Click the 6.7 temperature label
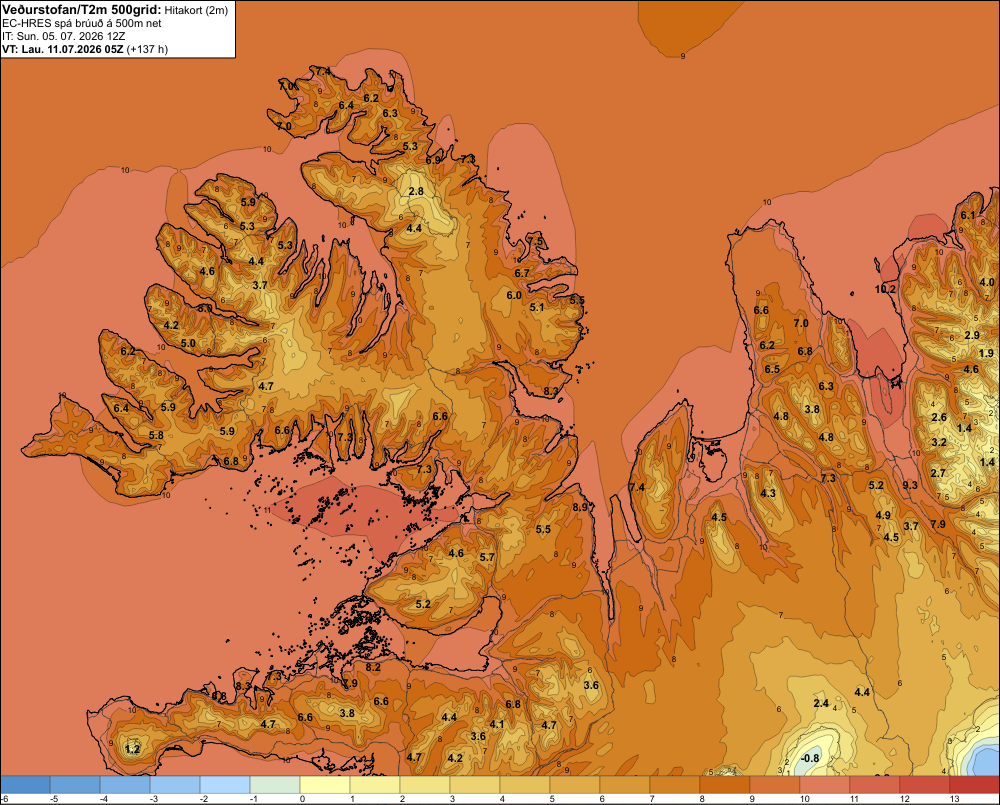Image resolution: width=1000 pixels, height=805 pixels. [x=522, y=273]
